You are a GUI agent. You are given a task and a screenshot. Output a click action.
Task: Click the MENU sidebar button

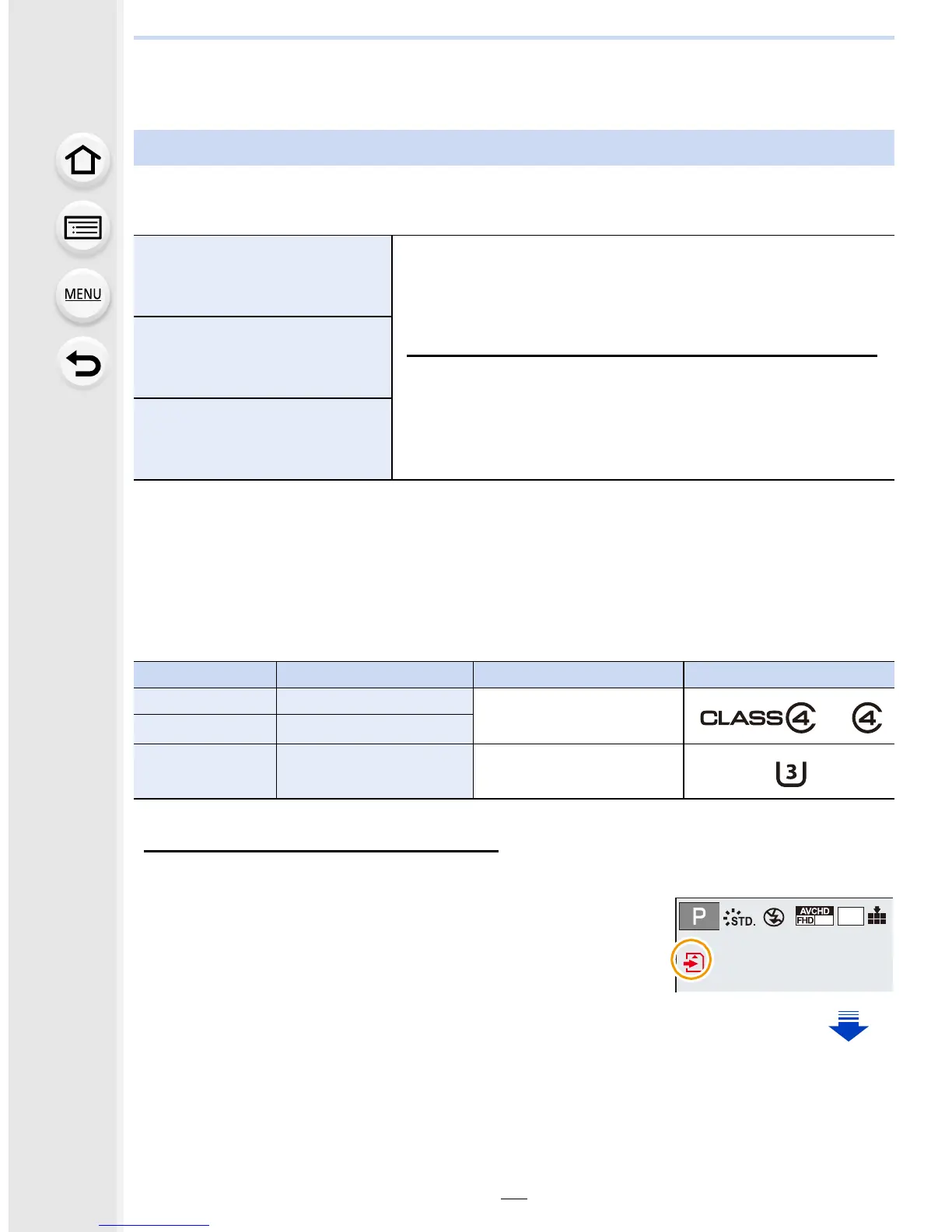82,295
